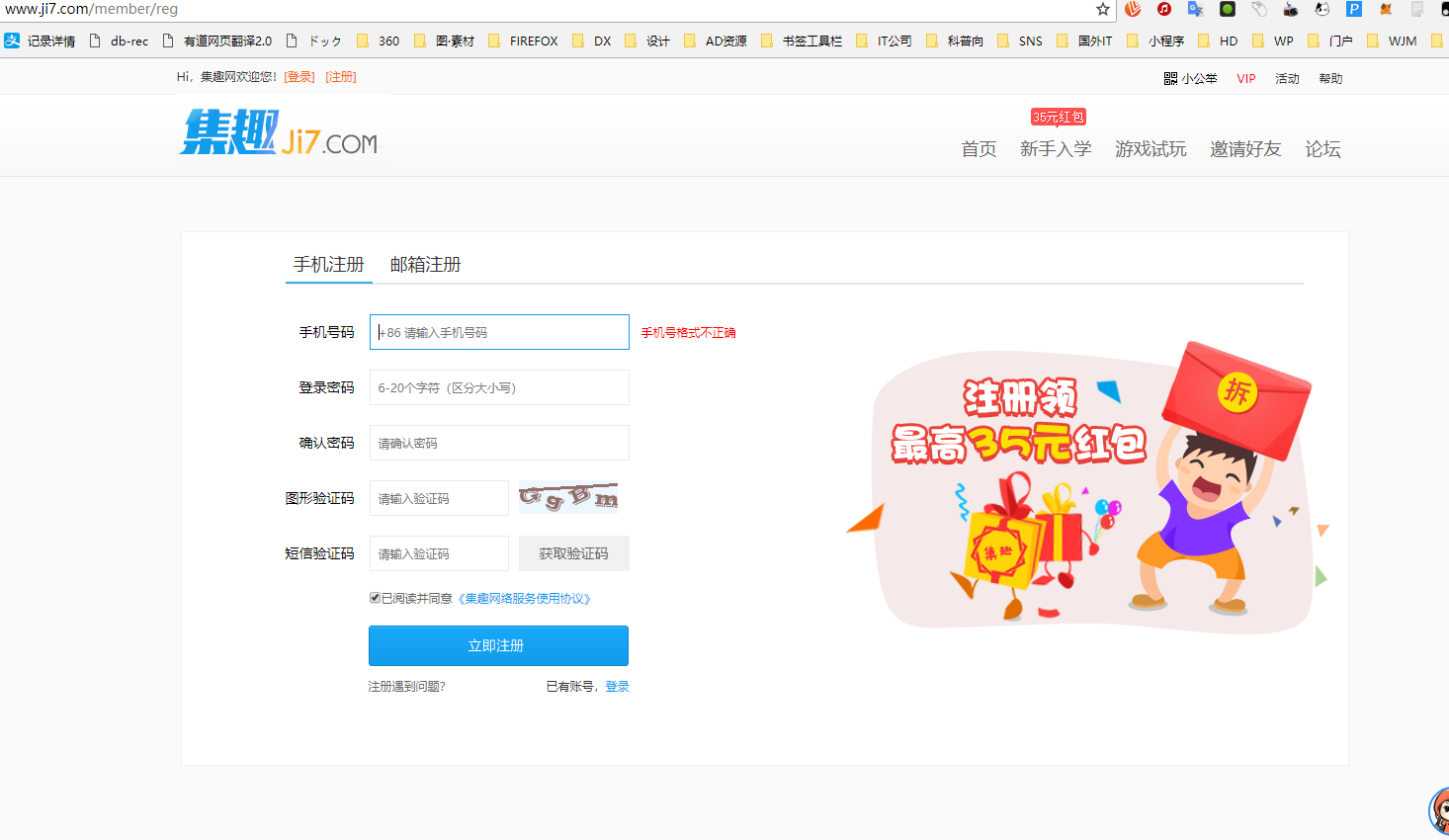The width and height of the screenshot is (1449, 840).
Task: Open the Google Translate extension
Action: (x=1196, y=9)
